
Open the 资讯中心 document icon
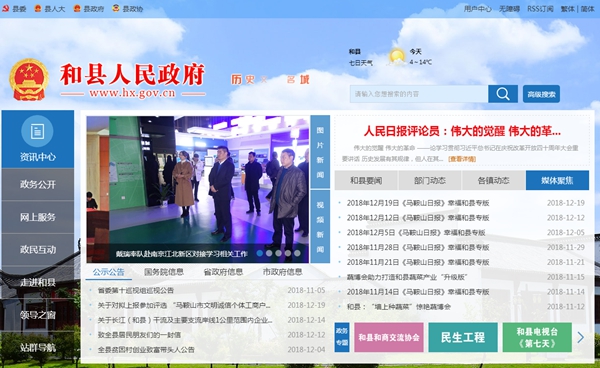click(x=38, y=131)
